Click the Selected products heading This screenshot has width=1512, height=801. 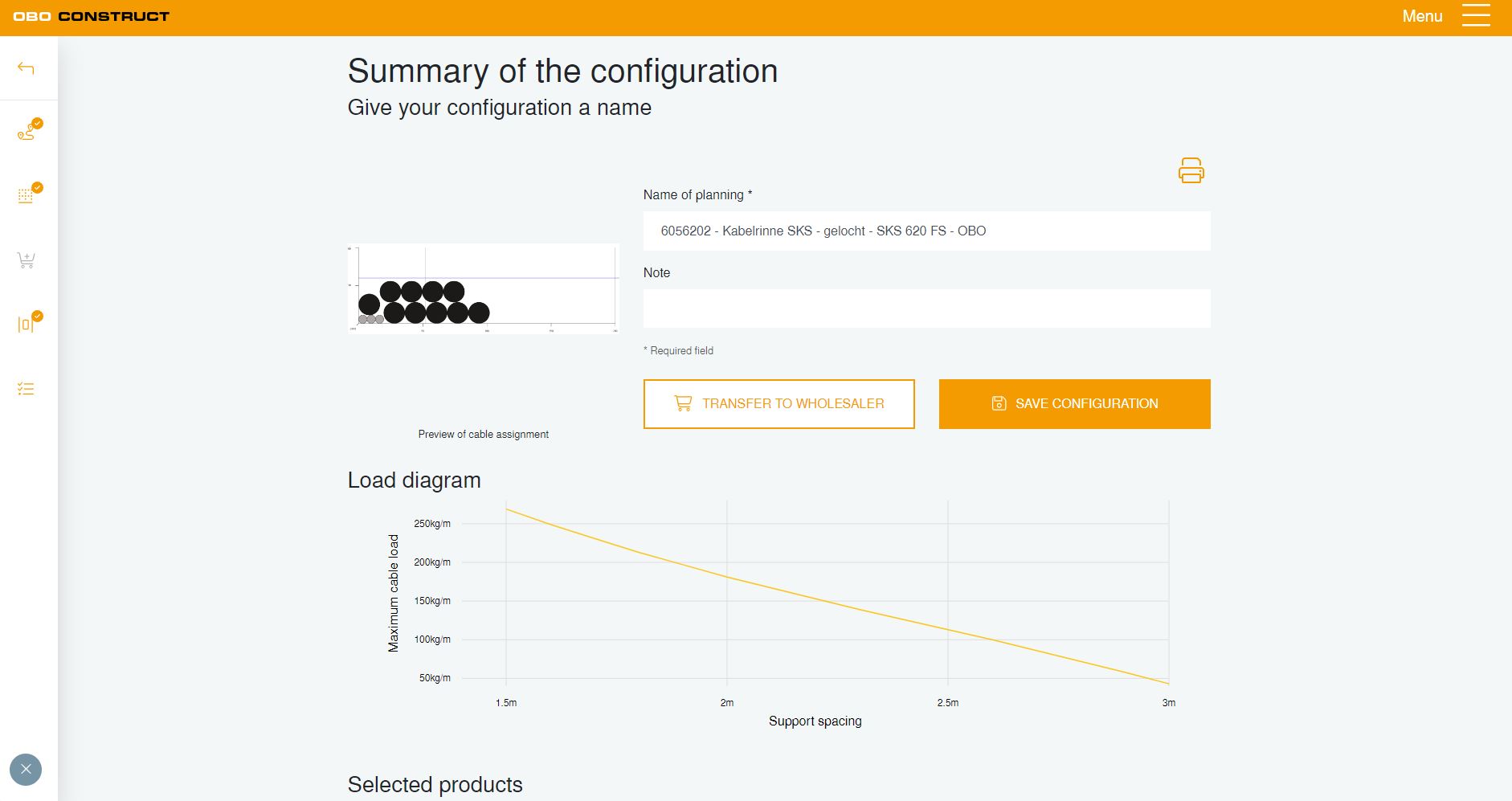[x=435, y=784]
